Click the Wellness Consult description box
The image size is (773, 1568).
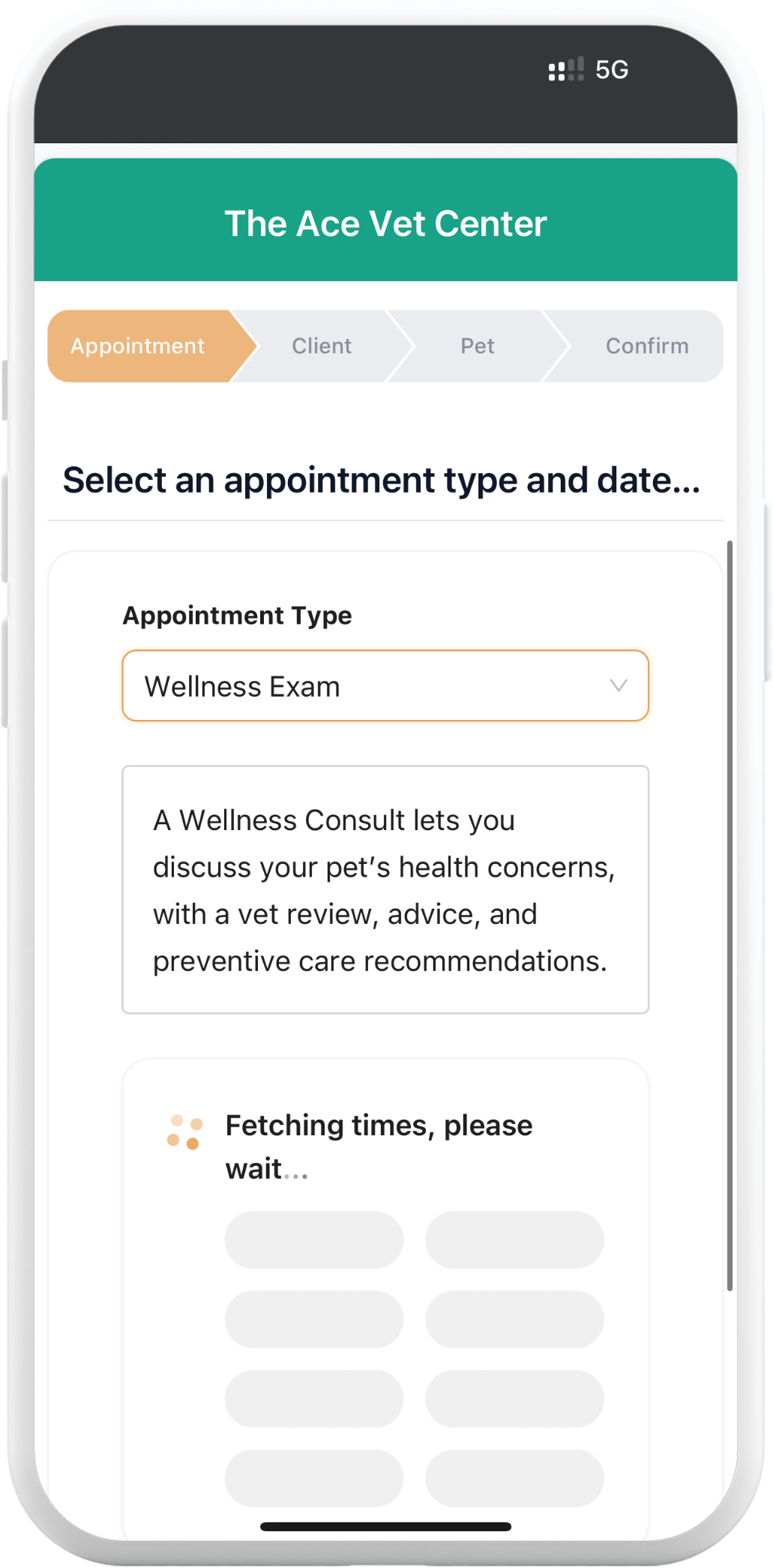pyautogui.click(x=385, y=889)
